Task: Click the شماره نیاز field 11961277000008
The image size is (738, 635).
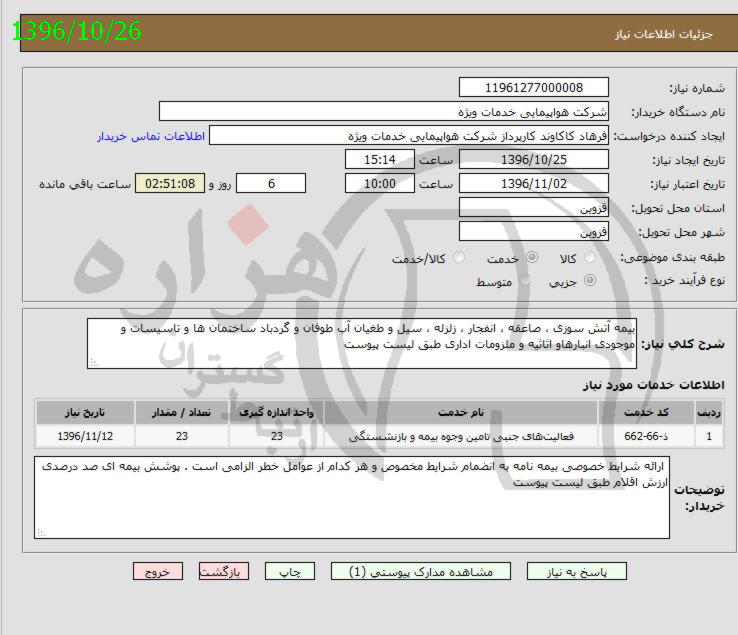Action: pos(534,88)
